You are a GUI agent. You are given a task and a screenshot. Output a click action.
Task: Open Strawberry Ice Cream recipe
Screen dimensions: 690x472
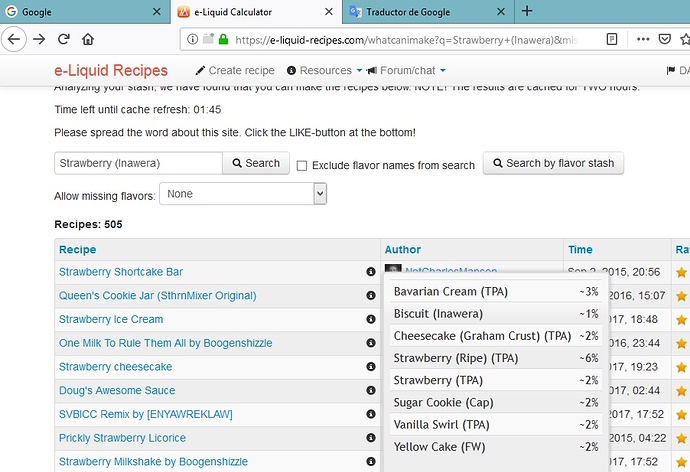(x=111, y=319)
